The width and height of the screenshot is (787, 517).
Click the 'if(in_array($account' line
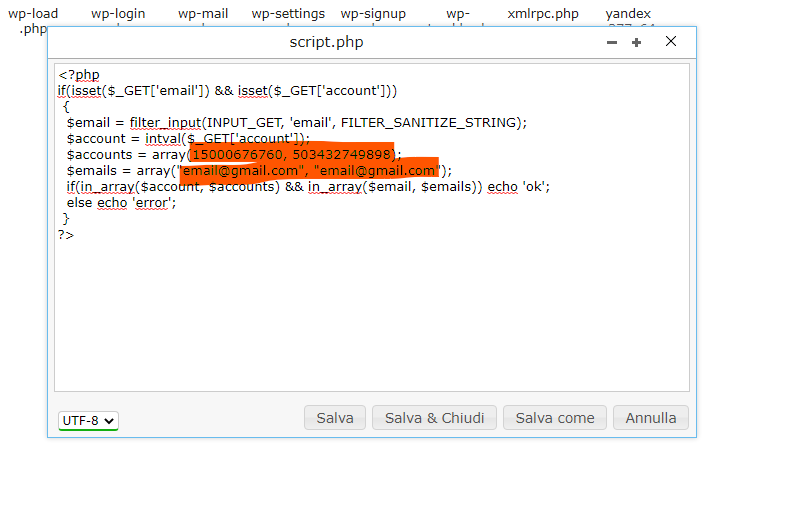tap(308, 187)
